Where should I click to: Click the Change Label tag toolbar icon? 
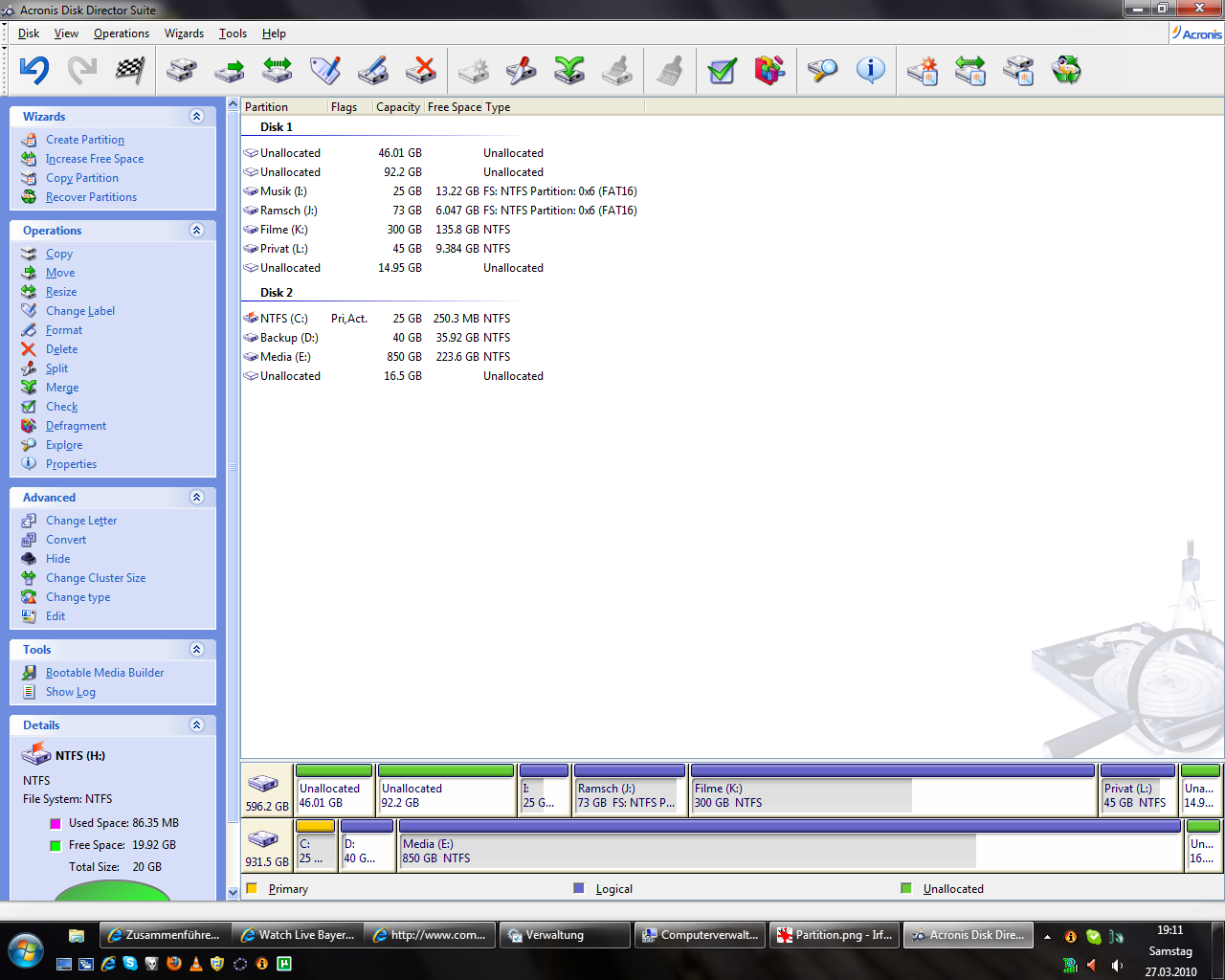[x=325, y=70]
